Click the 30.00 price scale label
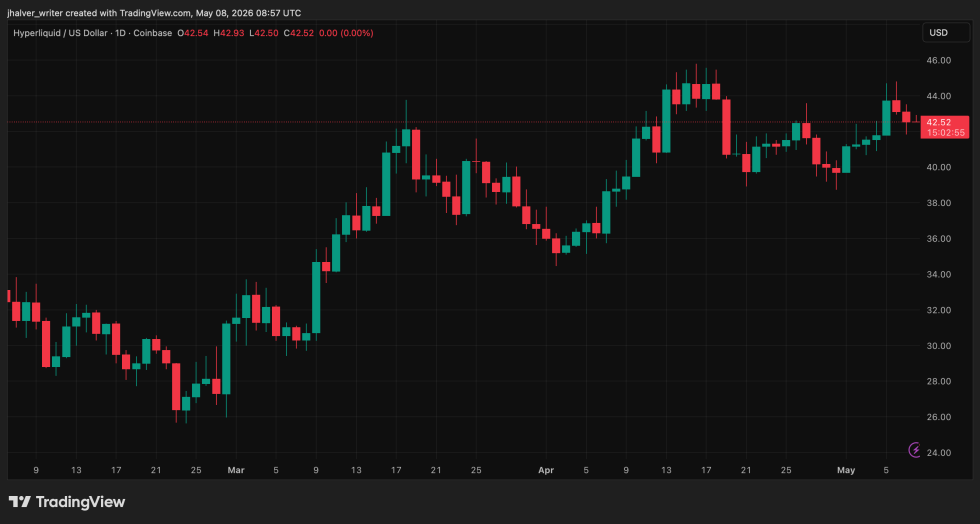The image size is (980, 524). click(x=939, y=346)
